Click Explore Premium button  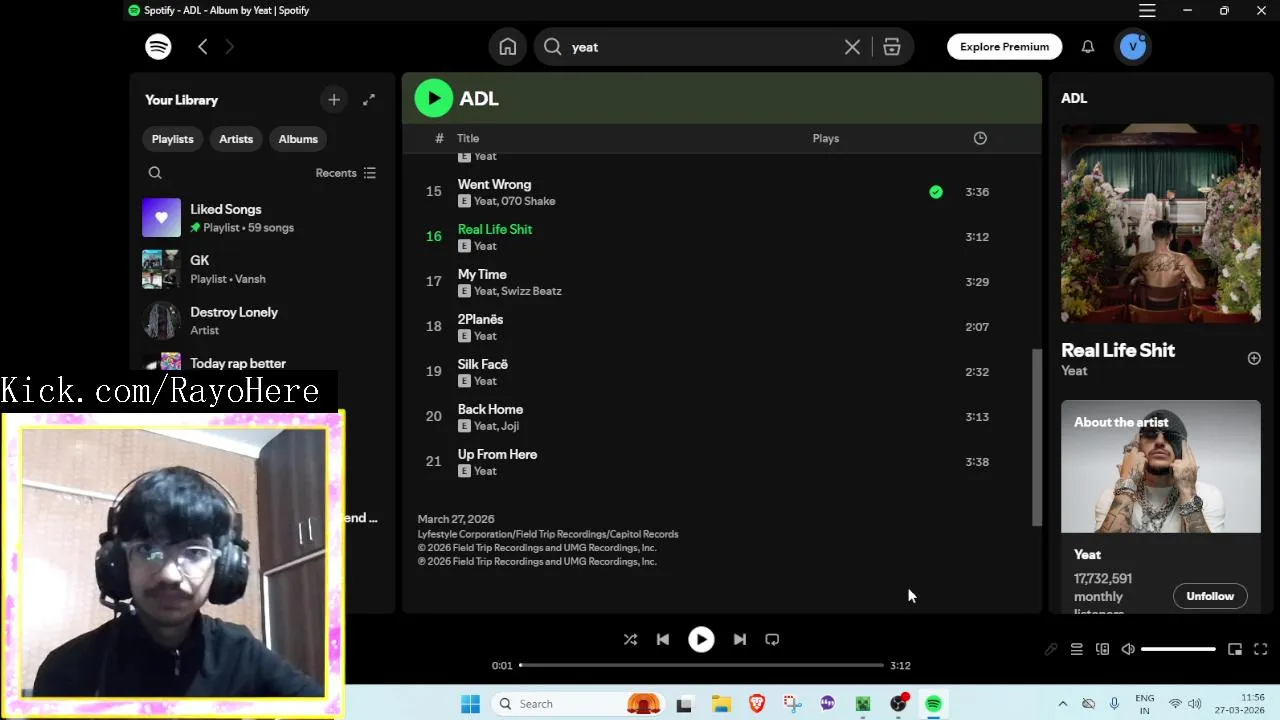[x=1004, y=47]
